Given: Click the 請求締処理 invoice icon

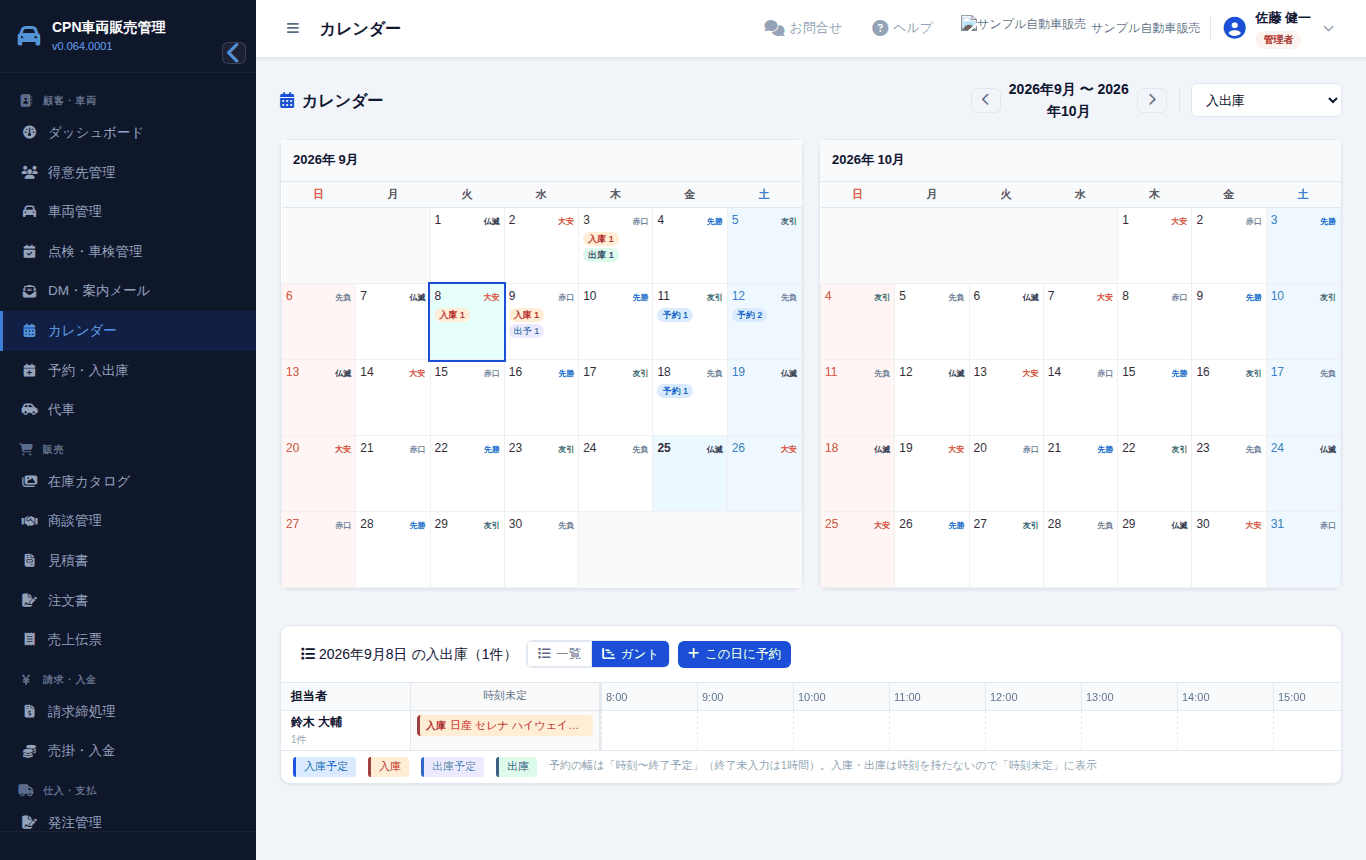Looking at the screenshot, I should click(x=29, y=711).
